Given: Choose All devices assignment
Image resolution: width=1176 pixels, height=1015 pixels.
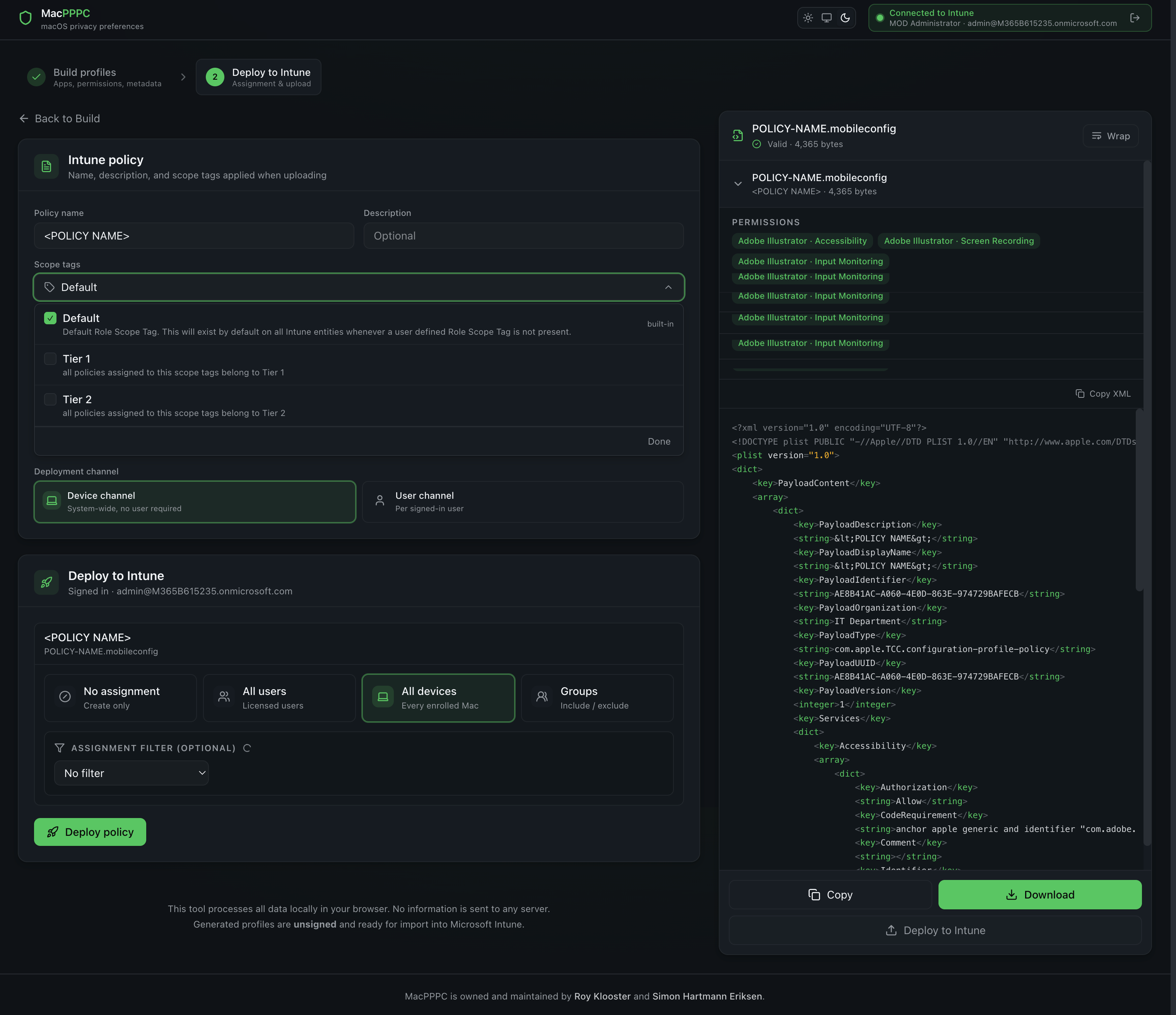Looking at the screenshot, I should coord(438,698).
